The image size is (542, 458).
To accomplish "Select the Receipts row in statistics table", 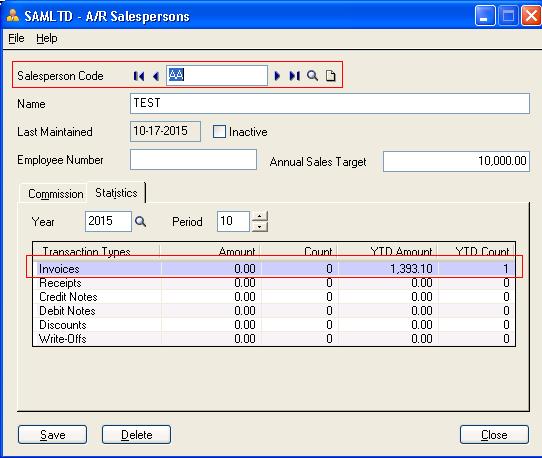I will [x=274, y=283].
